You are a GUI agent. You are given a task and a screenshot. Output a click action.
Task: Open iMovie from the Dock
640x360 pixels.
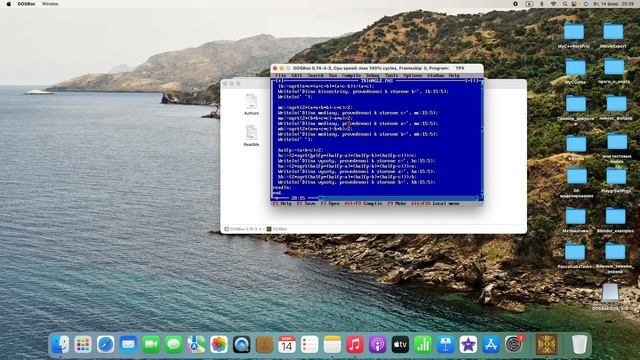click(468, 344)
